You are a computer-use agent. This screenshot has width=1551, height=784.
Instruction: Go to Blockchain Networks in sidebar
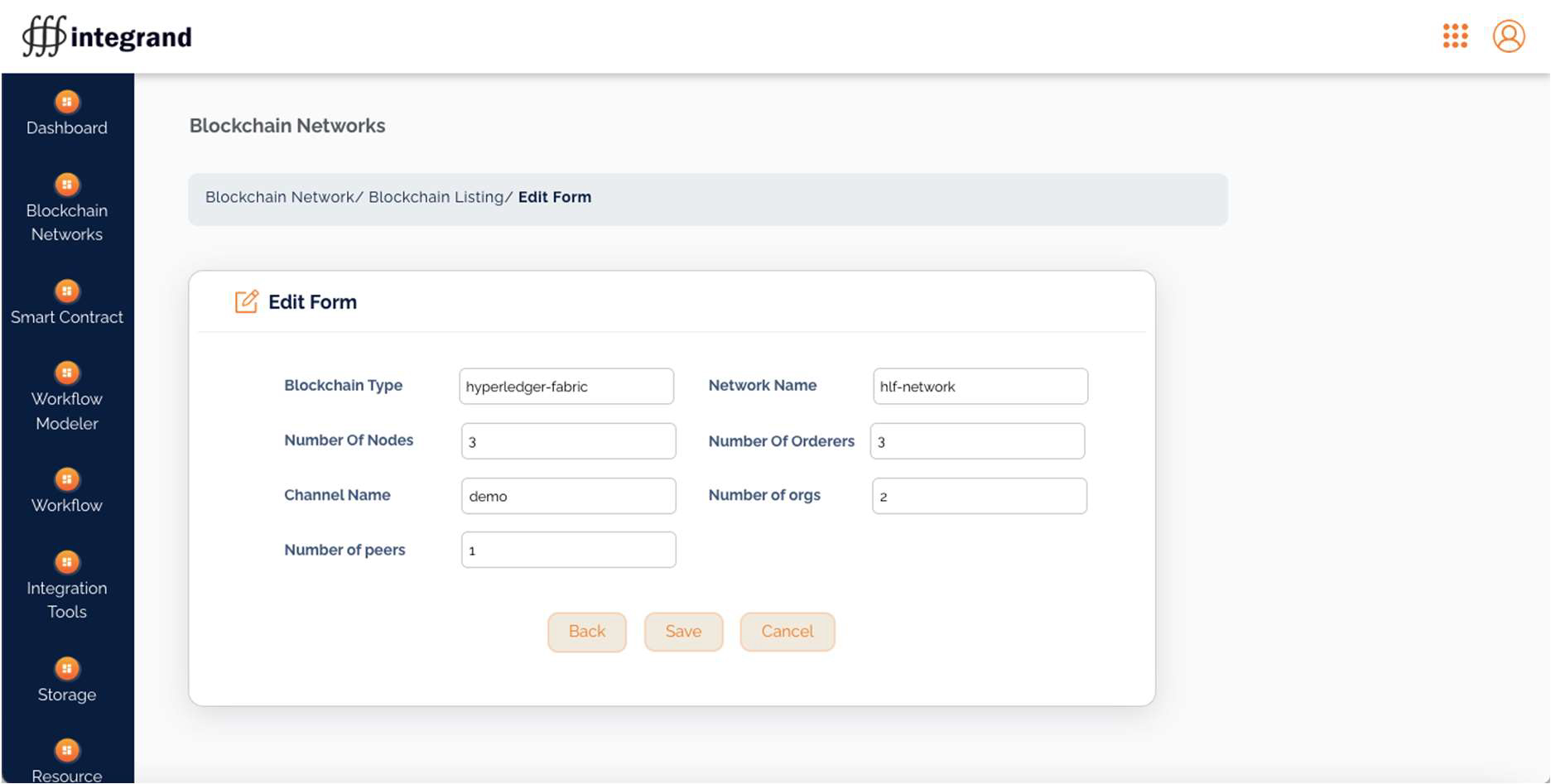coord(67,221)
